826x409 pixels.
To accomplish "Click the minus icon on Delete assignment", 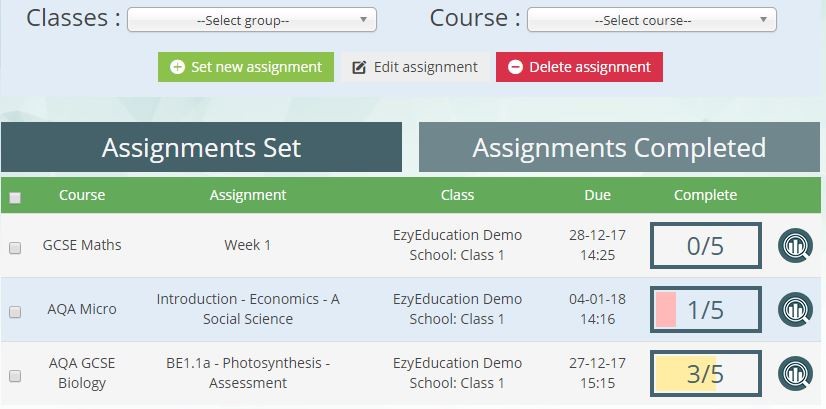I will 515,67.
